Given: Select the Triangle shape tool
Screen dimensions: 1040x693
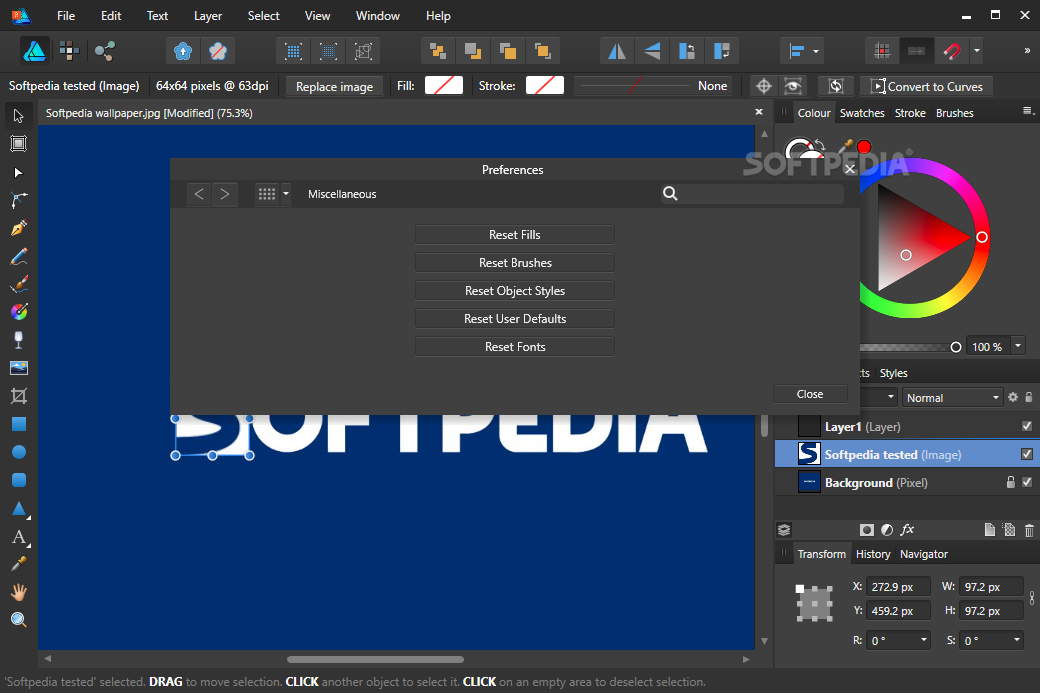Looking at the screenshot, I should tap(19, 509).
